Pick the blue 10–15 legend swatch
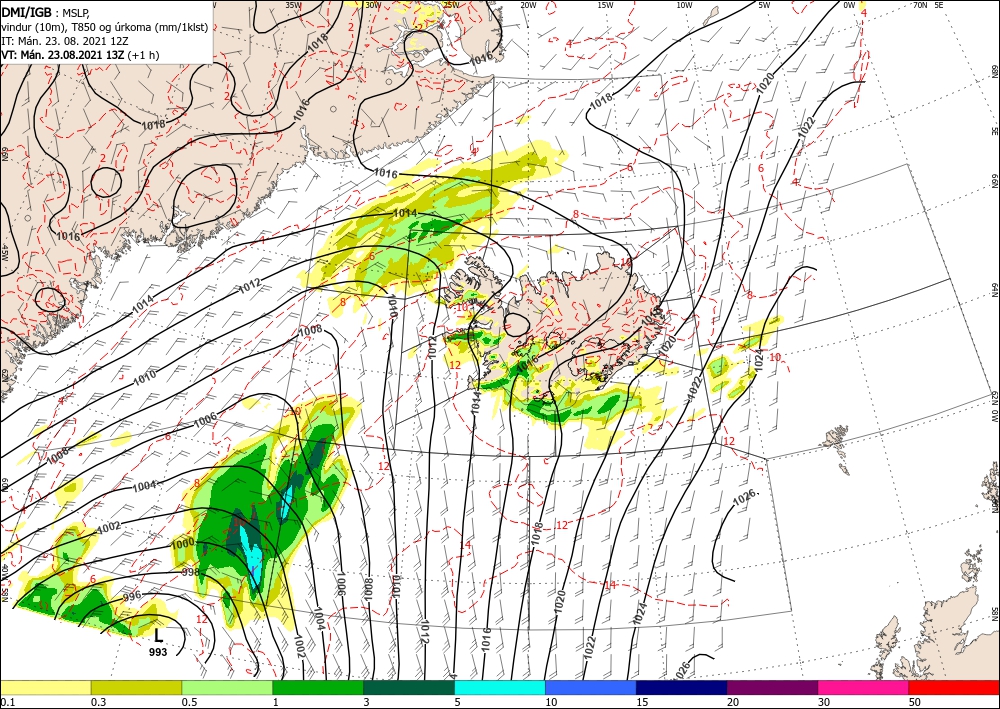Image resolution: width=1000 pixels, height=709 pixels. click(591, 687)
